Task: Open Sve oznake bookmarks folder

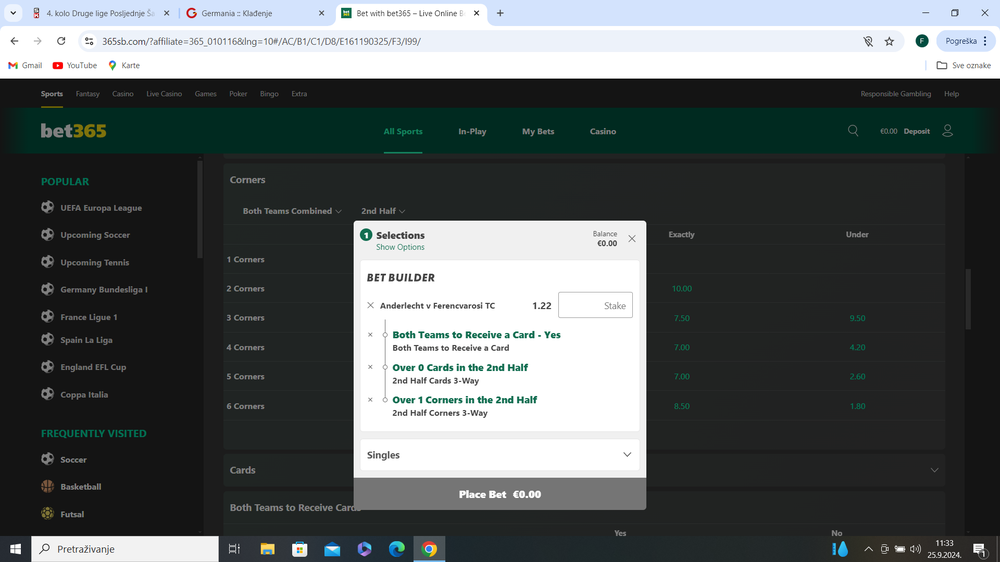Action: coord(964,66)
